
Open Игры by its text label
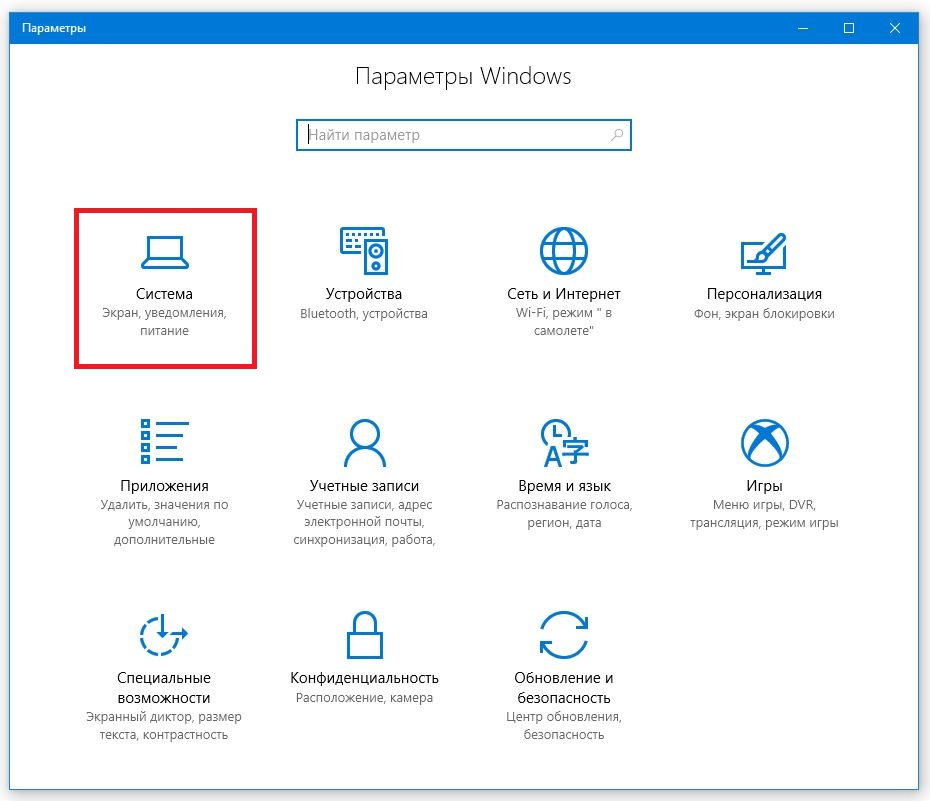764,485
